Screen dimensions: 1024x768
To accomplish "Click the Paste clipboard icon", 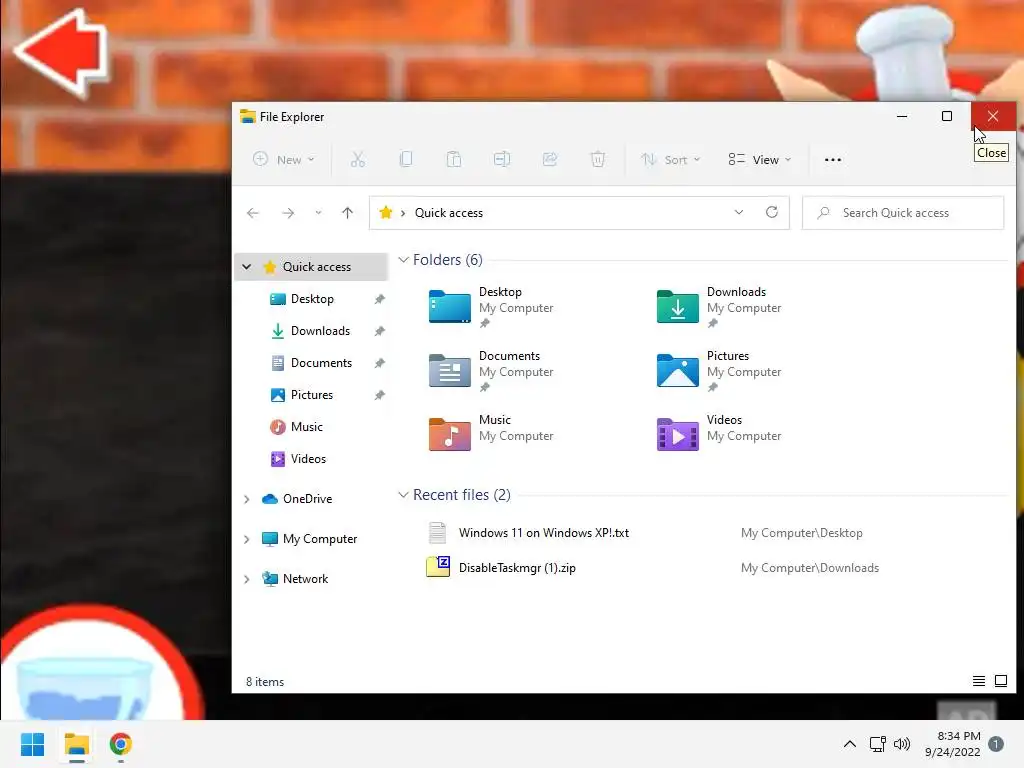I will pyautogui.click(x=454, y=159).
